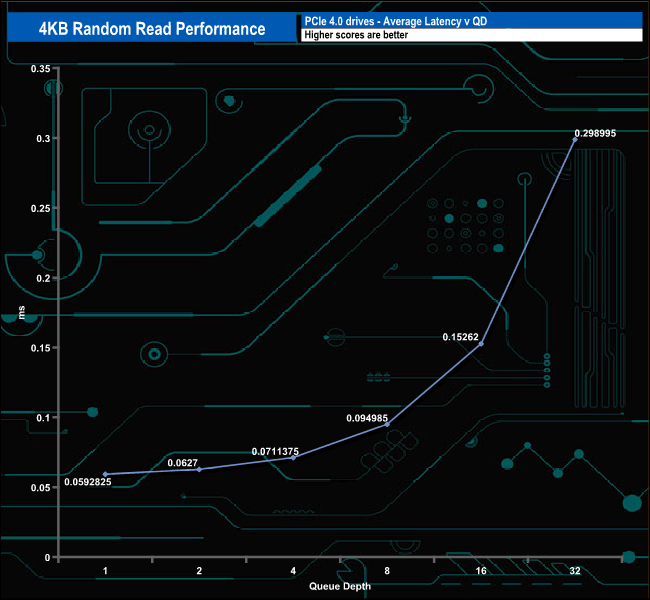Click the data label 0.0592825

[87, 482]
